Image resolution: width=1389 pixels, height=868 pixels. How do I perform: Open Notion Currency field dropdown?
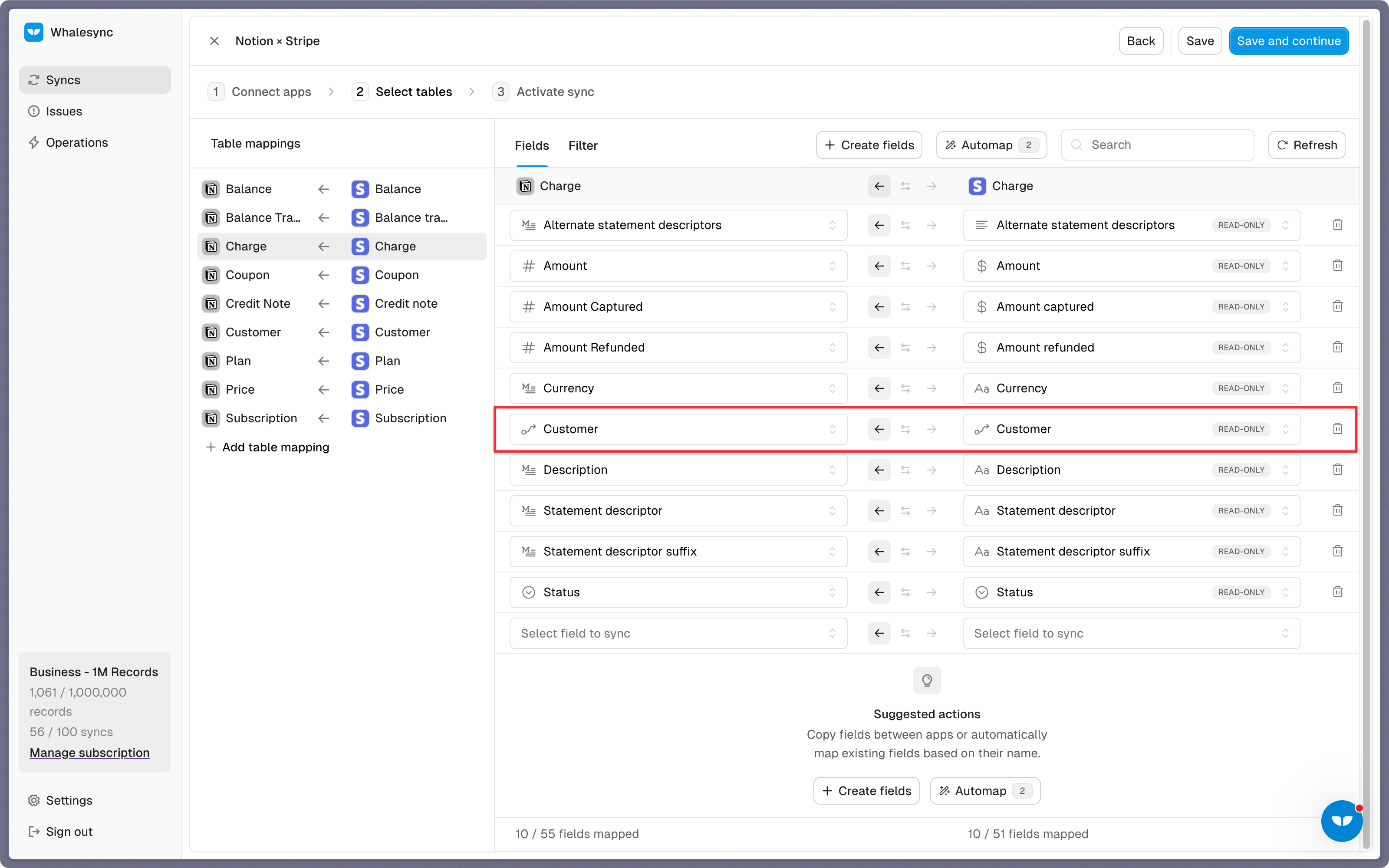[x=678, y=388]
